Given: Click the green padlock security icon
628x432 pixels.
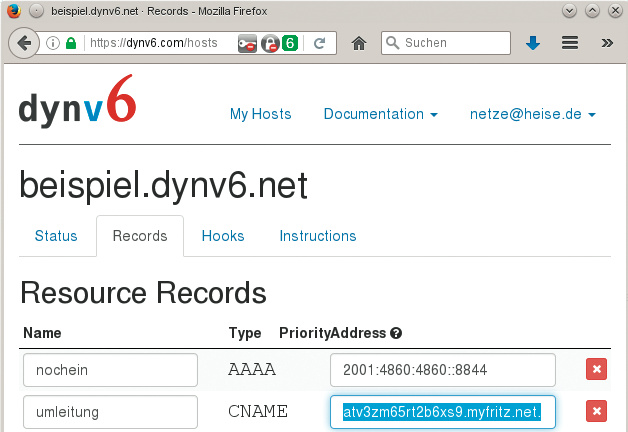Looking at the screenshot, I should (x=71, y=43).
